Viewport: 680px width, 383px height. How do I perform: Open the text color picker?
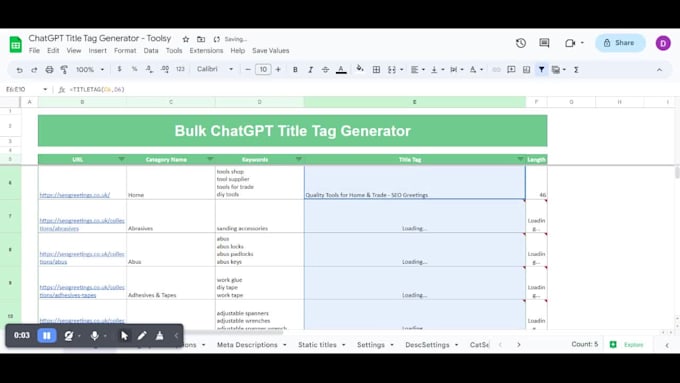pos(341,69)
